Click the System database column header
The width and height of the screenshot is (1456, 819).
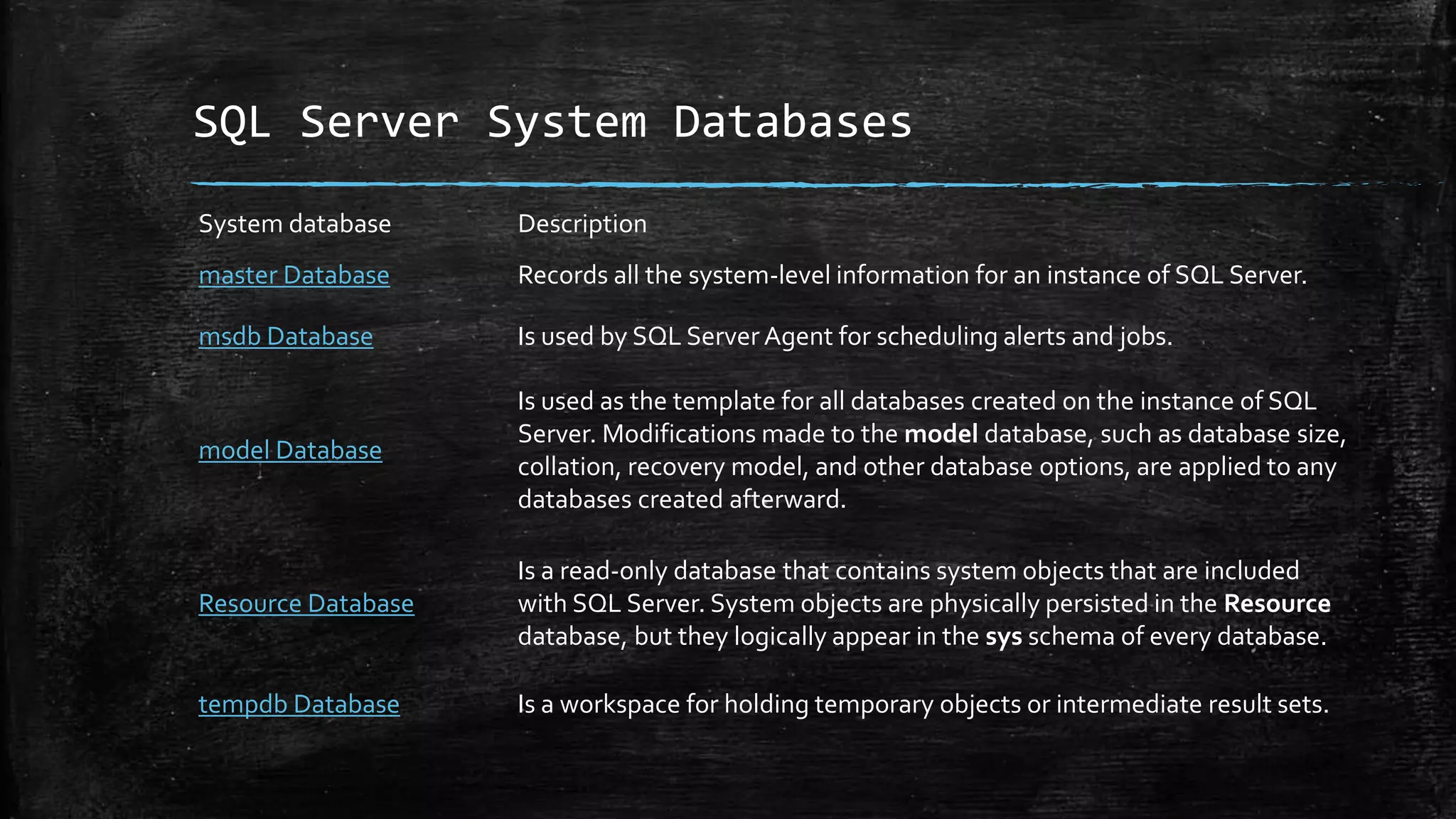[294, 224]
